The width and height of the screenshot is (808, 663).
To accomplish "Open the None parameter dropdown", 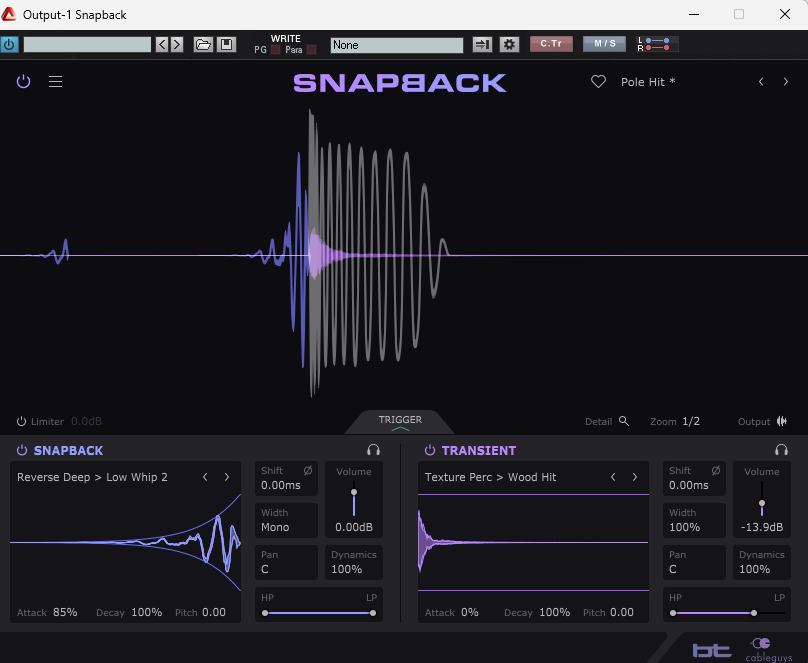I will click(397, 45).
